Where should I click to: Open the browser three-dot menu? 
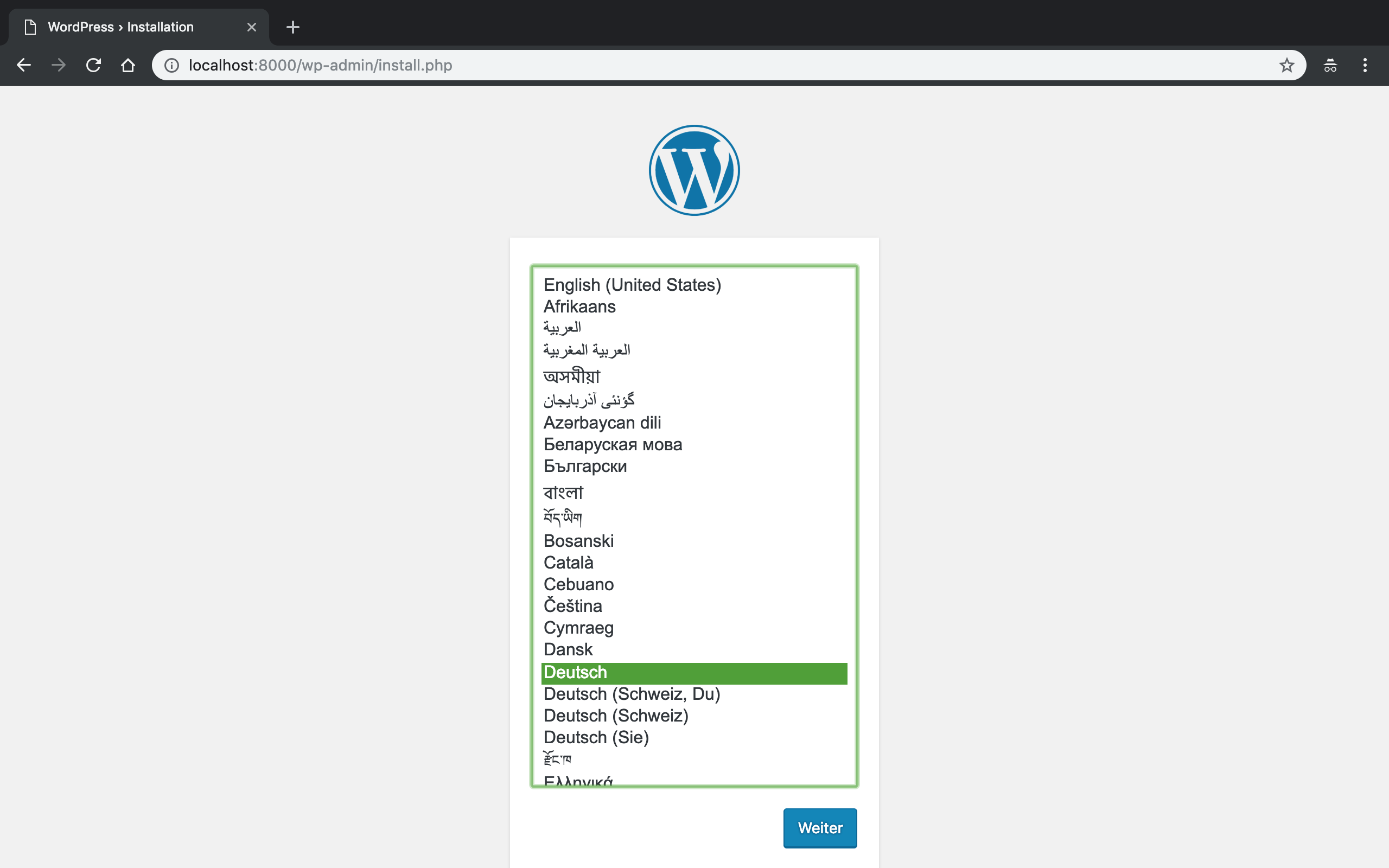1365,65
